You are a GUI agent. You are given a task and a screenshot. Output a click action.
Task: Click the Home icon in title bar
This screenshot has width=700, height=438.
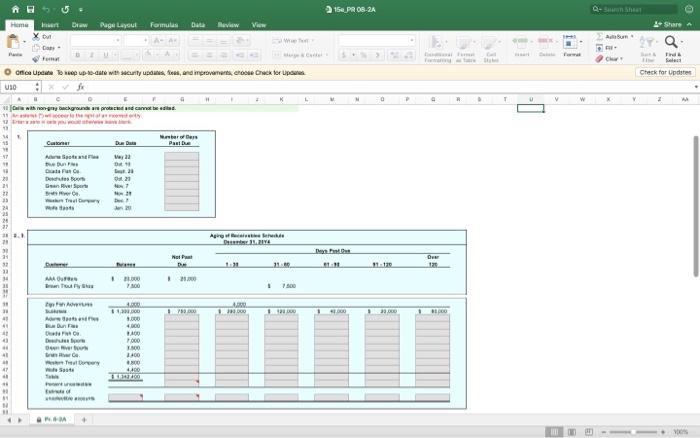[x=15, y=9]
